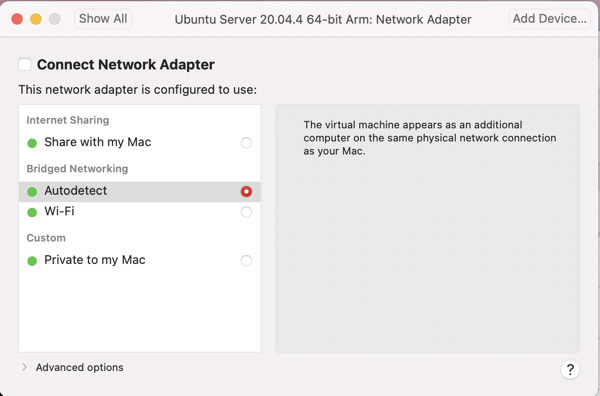The image size is (600, 396).
Task: Click the Wi-Fi row label
Action: 59,211
